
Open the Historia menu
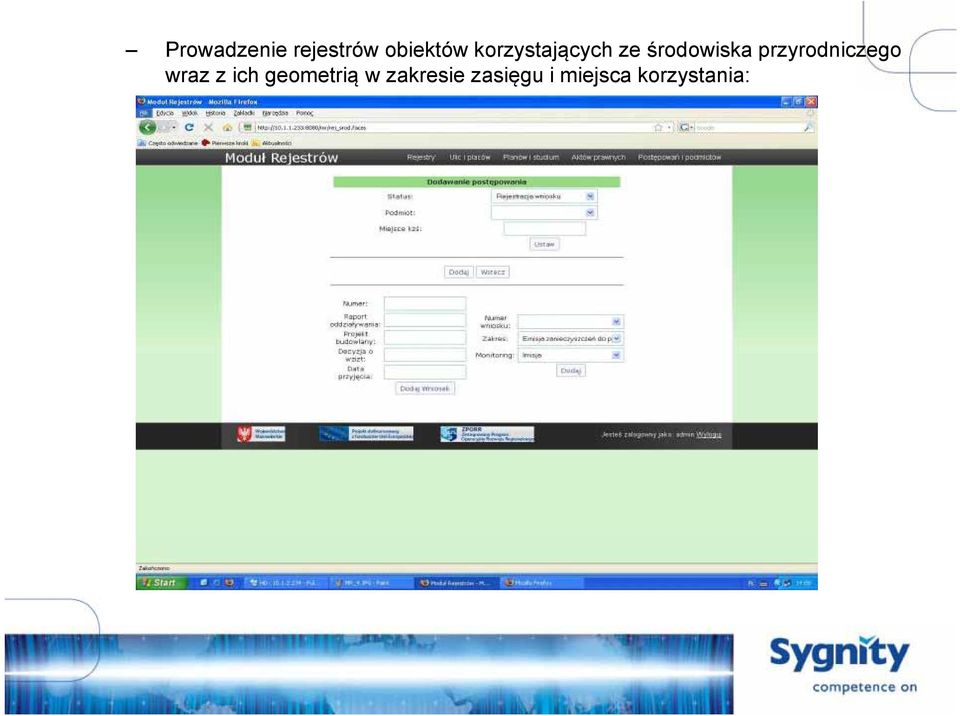click(216, 113)
